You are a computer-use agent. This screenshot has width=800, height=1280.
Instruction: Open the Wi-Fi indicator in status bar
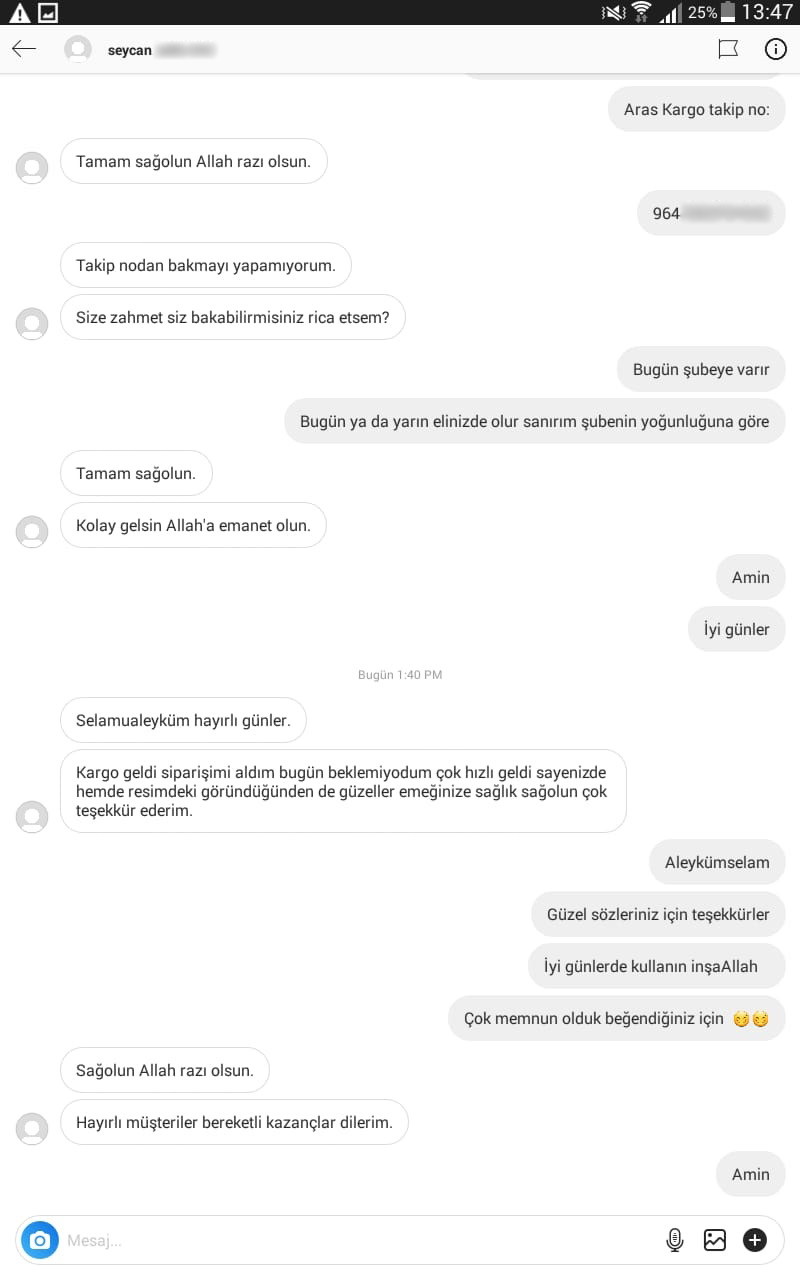point(641,12)
